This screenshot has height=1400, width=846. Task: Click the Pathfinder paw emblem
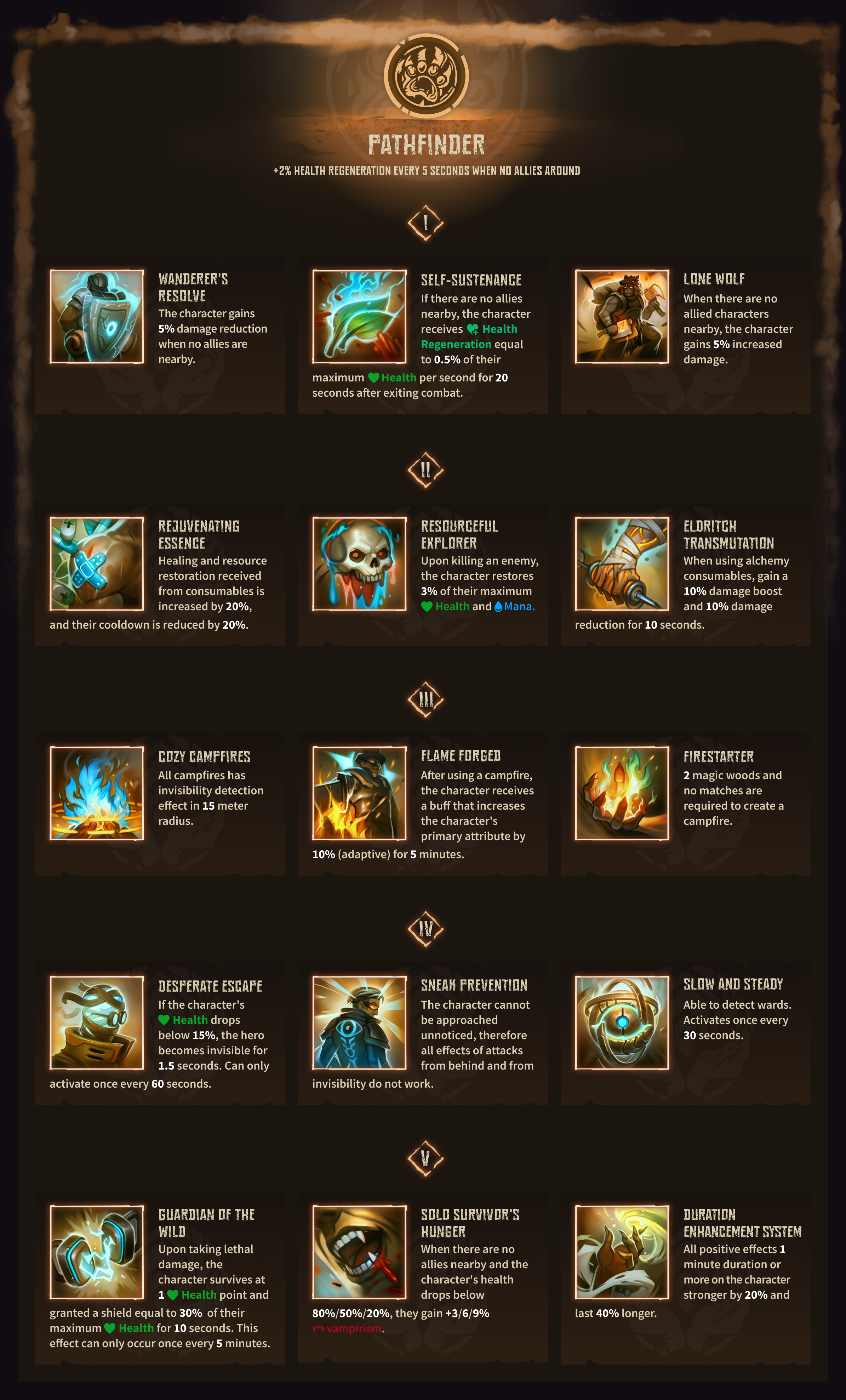[426, 76]
